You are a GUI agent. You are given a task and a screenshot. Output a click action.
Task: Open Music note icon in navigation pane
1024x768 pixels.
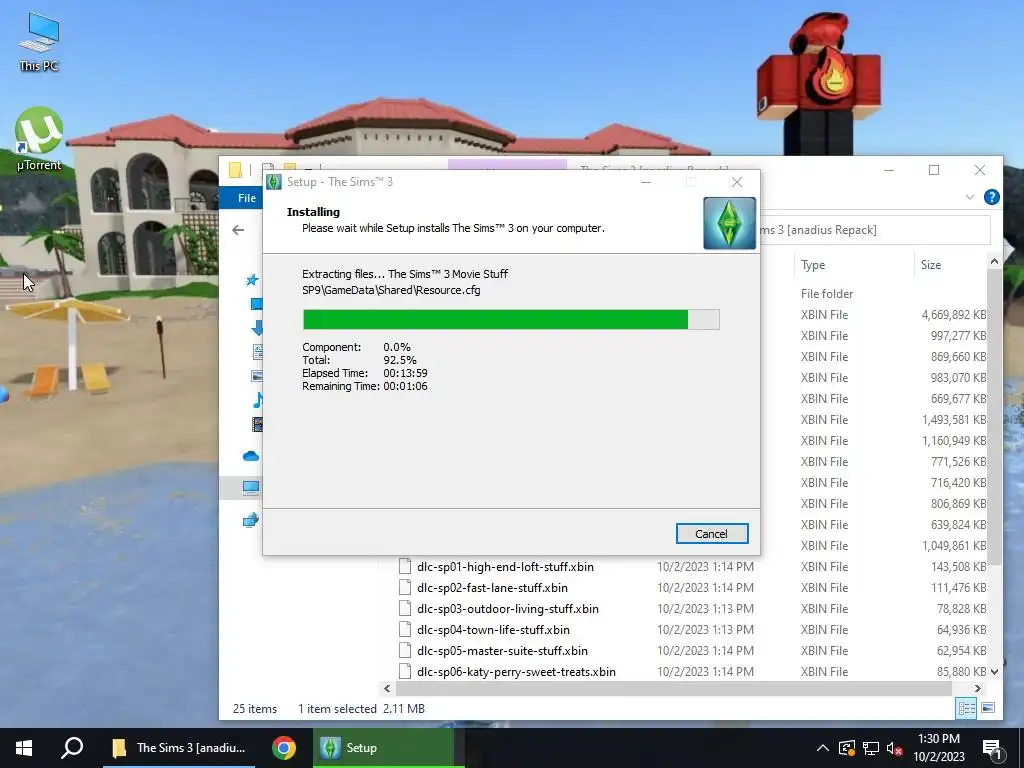pos(258,399)
